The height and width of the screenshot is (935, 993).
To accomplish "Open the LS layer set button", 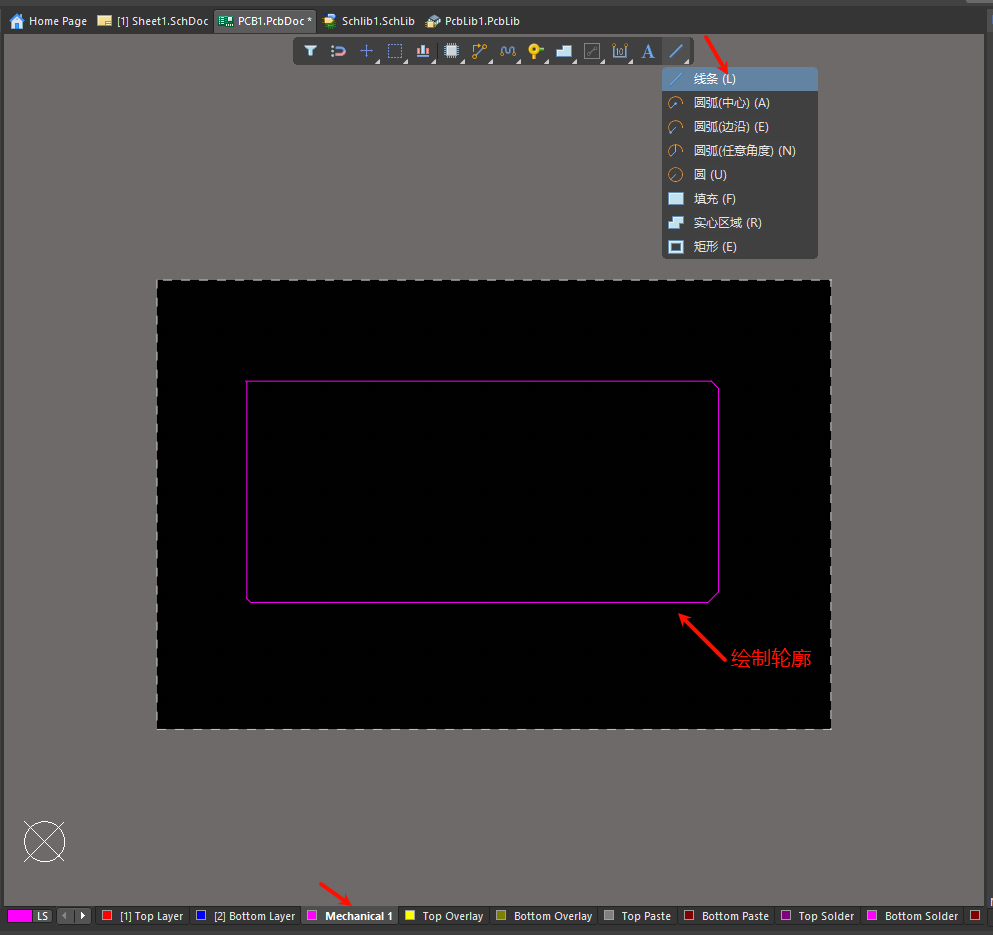I will [42, 916].
